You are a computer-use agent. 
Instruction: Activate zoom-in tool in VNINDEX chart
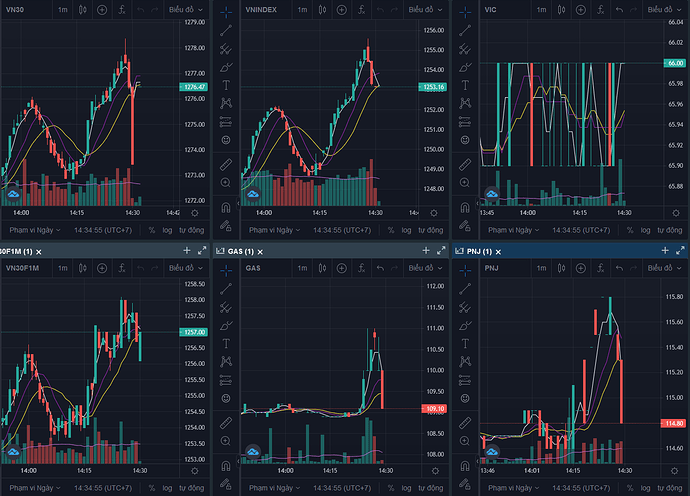pos(226,183)
